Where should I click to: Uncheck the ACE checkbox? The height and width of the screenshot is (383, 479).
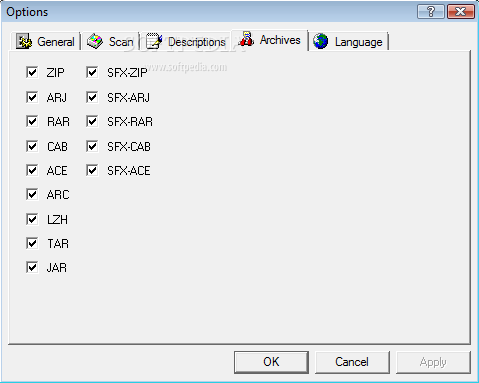click(32, 170)
